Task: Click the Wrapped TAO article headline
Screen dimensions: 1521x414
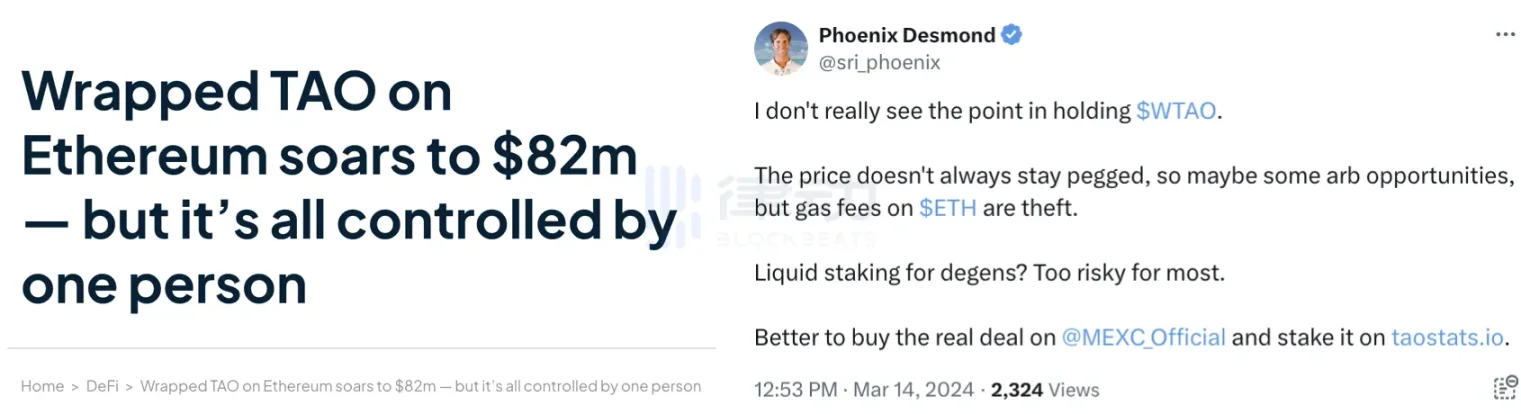Action: click(347, 189)
